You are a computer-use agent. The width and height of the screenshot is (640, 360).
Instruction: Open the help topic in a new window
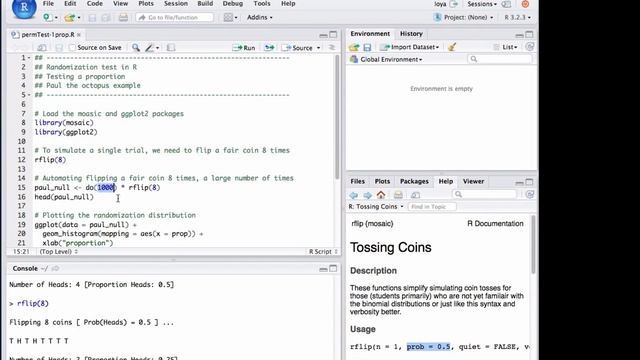coord(415,195)
